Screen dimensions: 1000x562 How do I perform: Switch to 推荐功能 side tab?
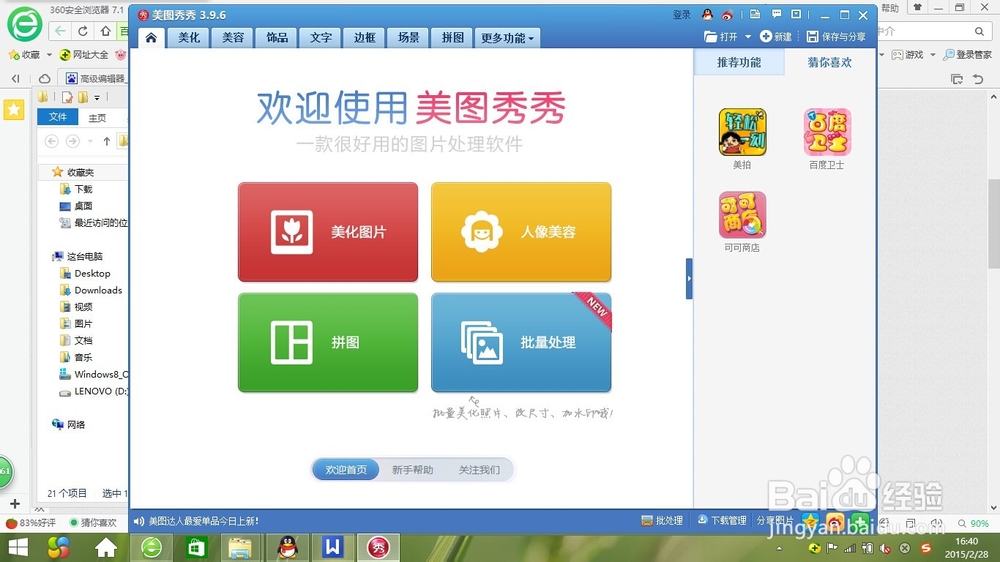(739, 63)
